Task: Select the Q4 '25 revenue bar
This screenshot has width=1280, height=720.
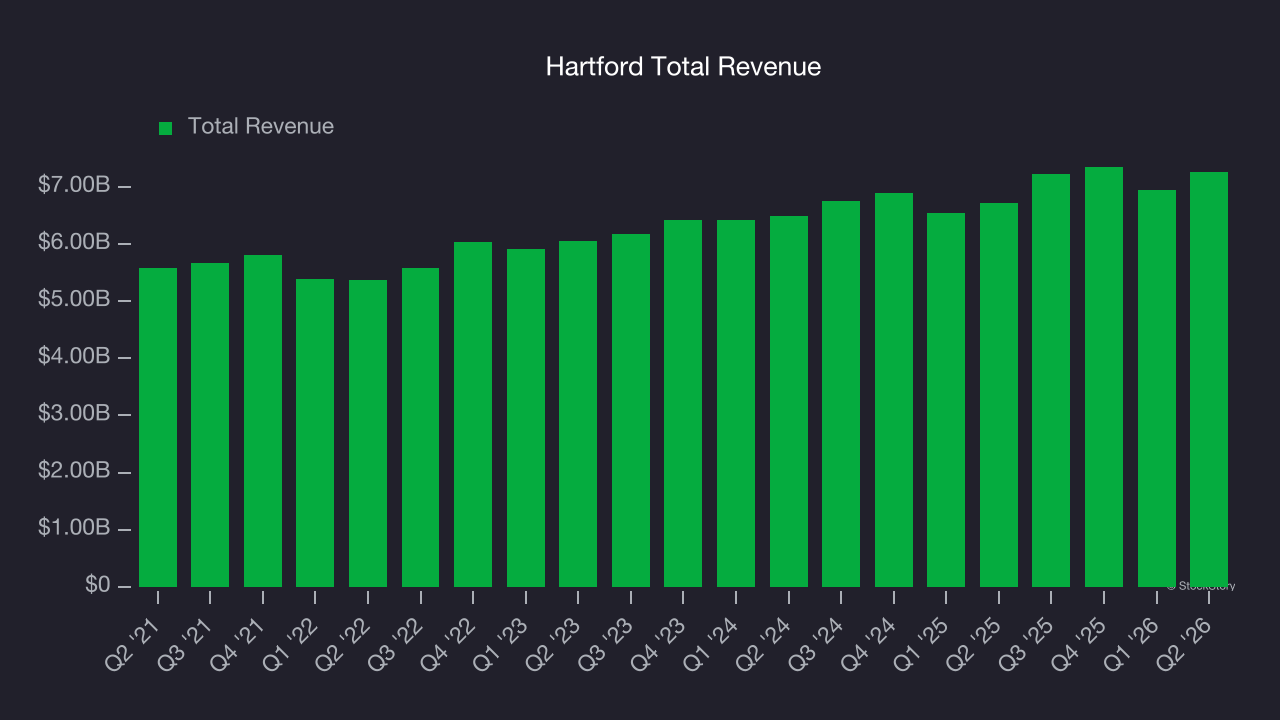Action: [1104, 377]
